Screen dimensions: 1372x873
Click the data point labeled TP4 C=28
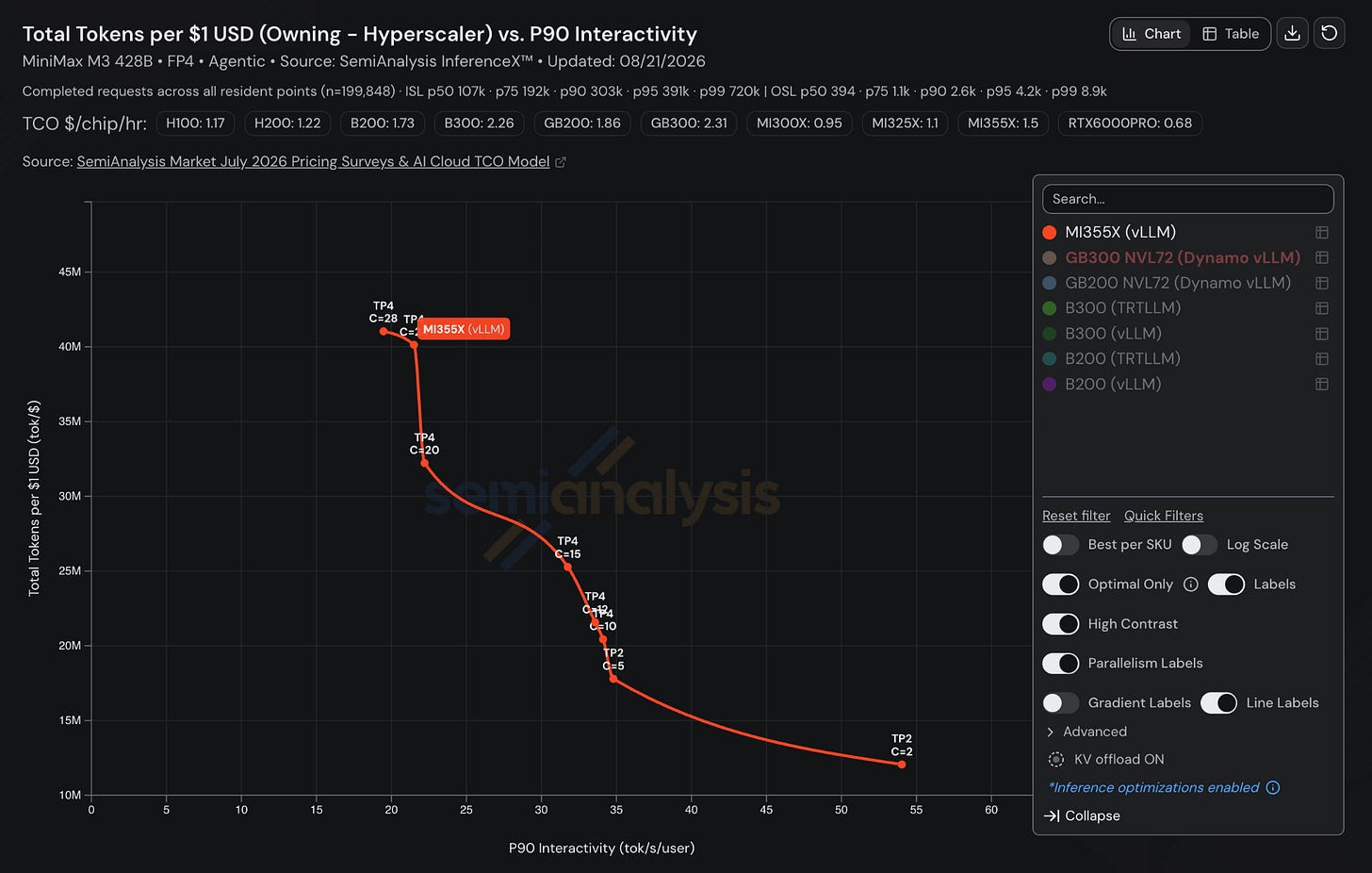[384, 331]
